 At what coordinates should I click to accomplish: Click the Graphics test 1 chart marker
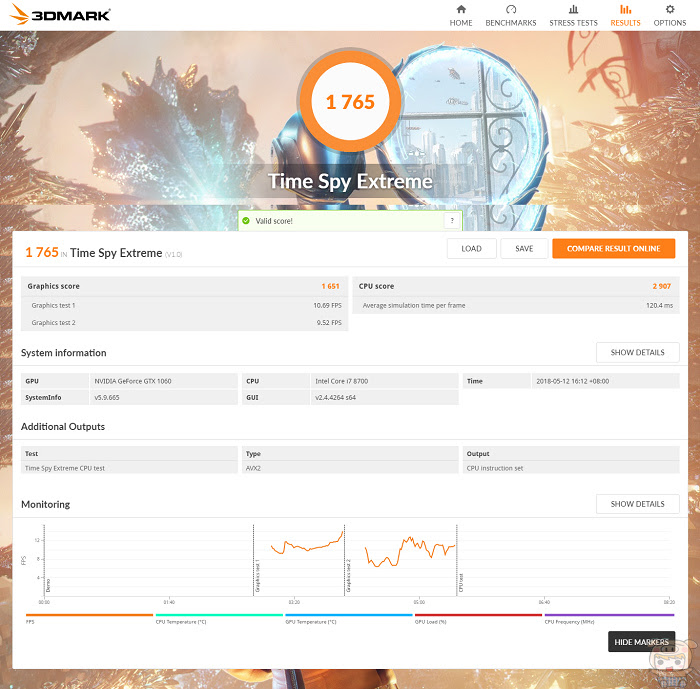[x=257, y=575]
